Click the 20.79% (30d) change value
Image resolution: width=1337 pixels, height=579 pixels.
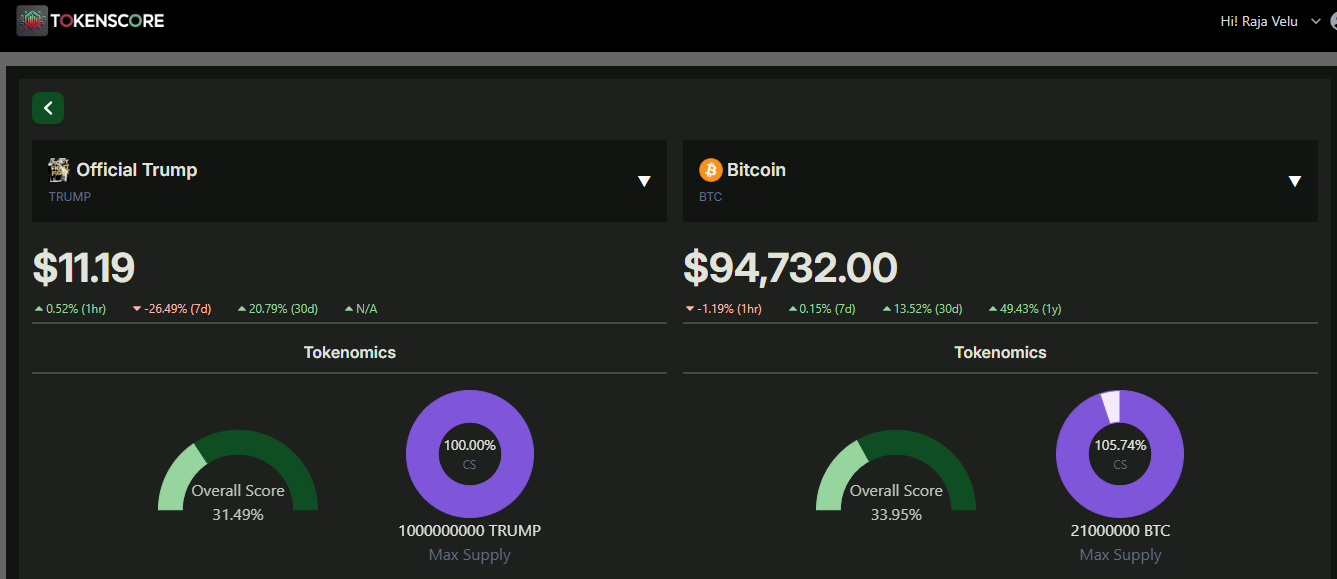(x=277, y=309)
